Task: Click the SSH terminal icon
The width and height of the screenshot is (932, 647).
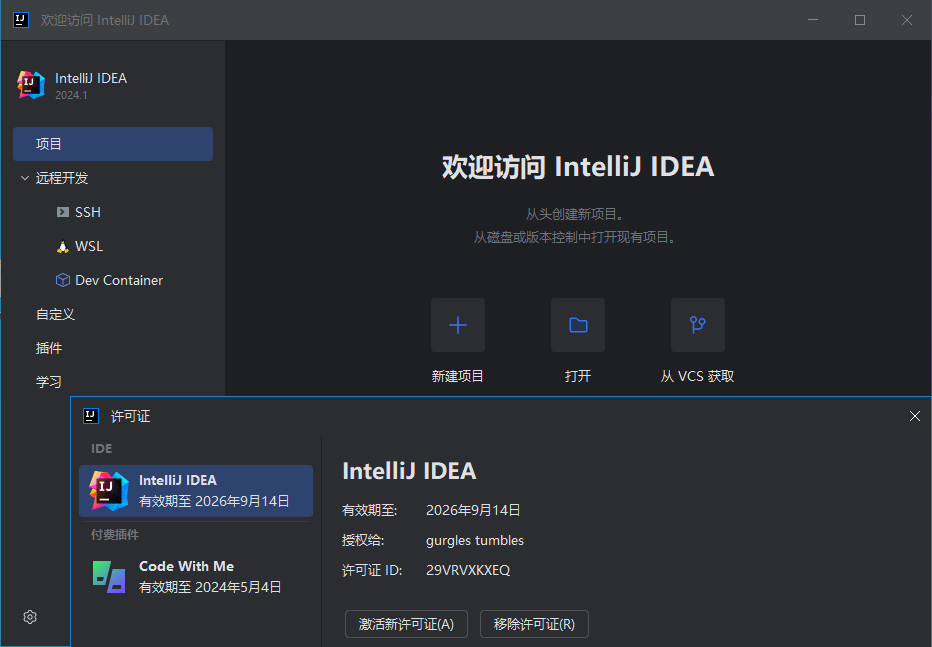Action: 63,212
